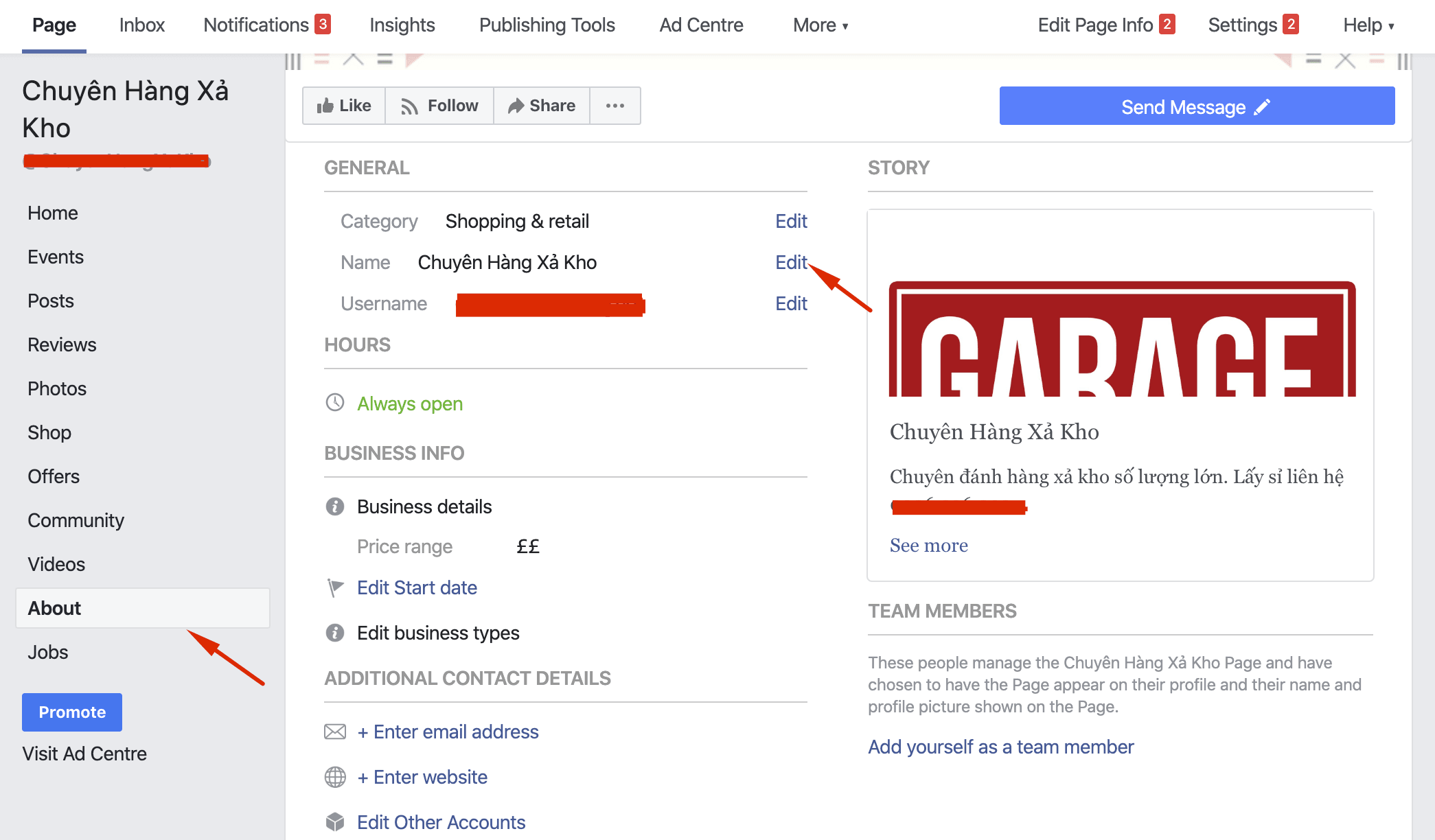This screenshot has width=1435, height=840.
Task: Expand the More dropdown menu
Action: coord(820,25)
